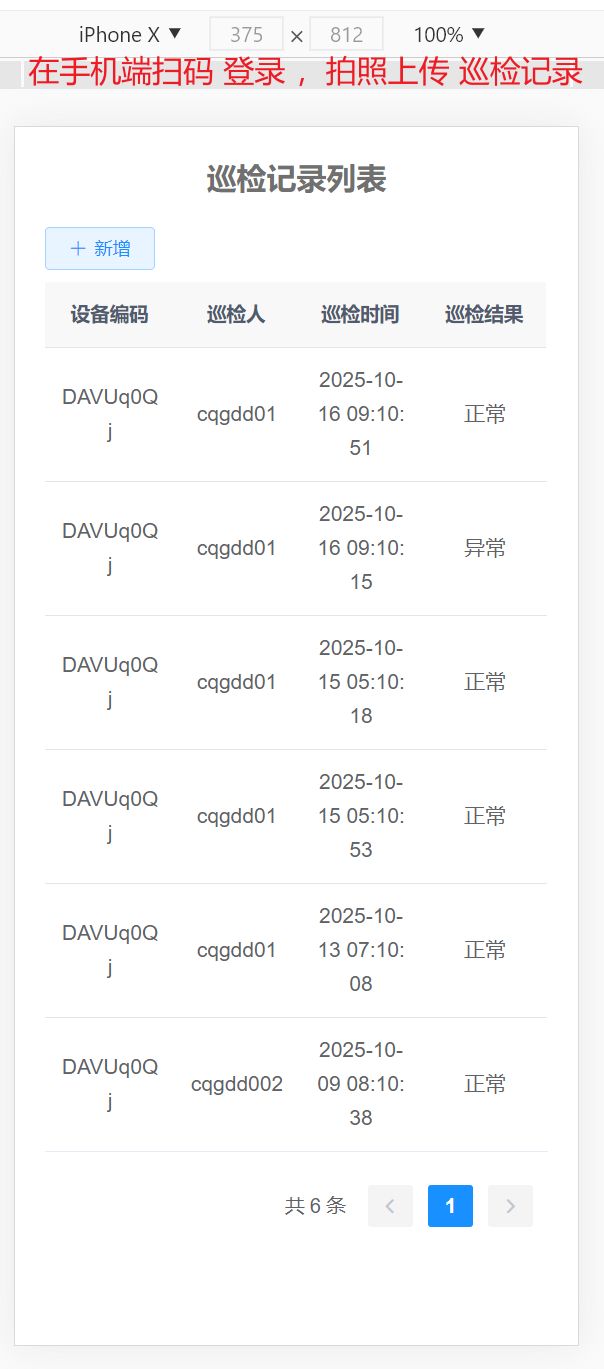
Task: Click the record timed 2025-10-15 05:10:53
Action: (361, 816)
